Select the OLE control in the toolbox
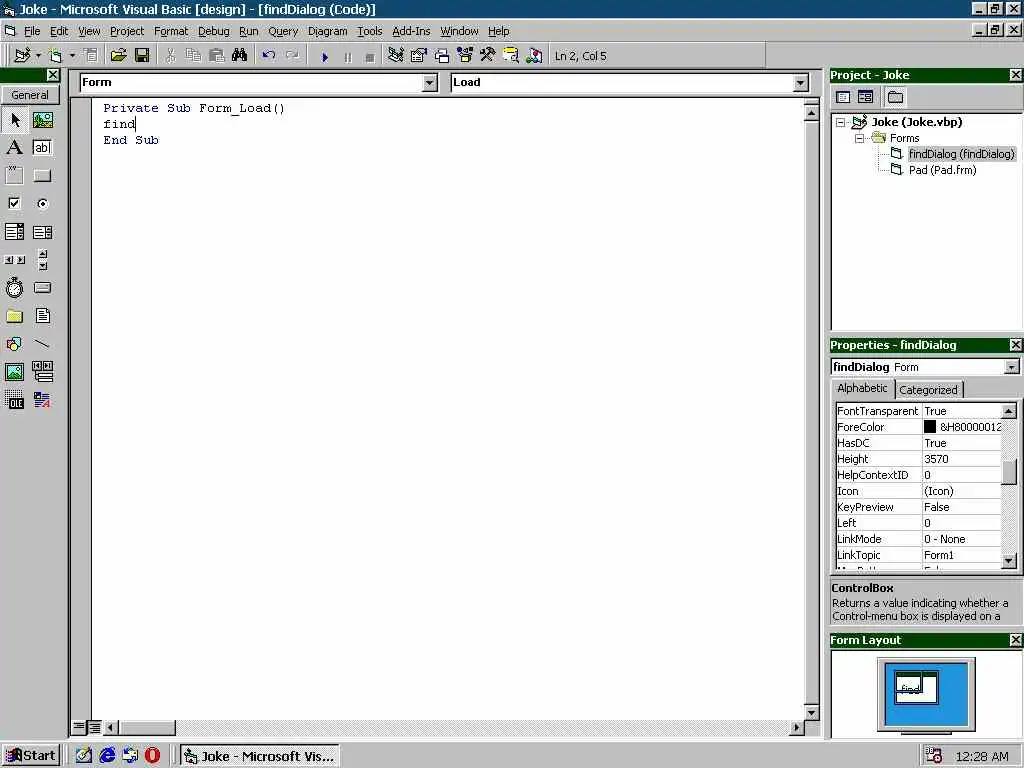 click(15, 399)
